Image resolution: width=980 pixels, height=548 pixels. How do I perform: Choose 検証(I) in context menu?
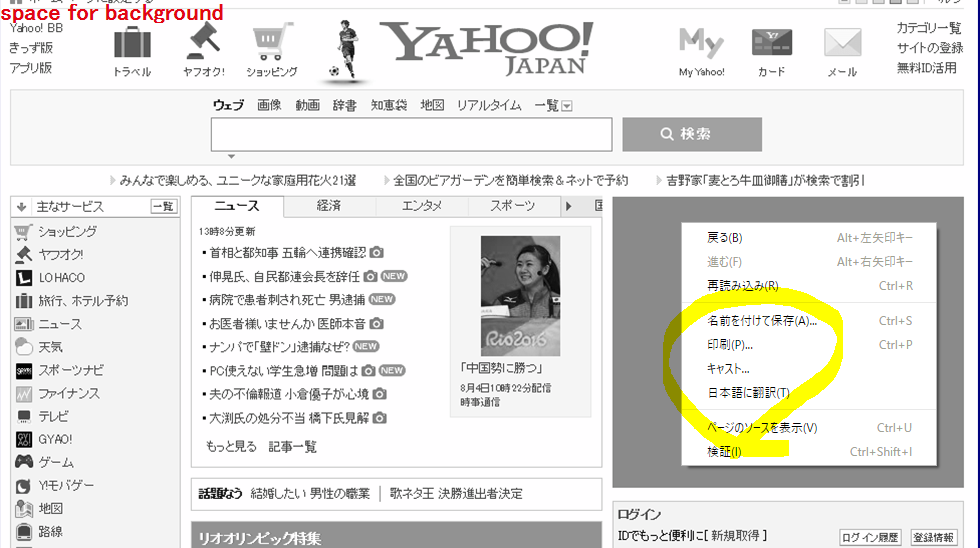point(809,452)
